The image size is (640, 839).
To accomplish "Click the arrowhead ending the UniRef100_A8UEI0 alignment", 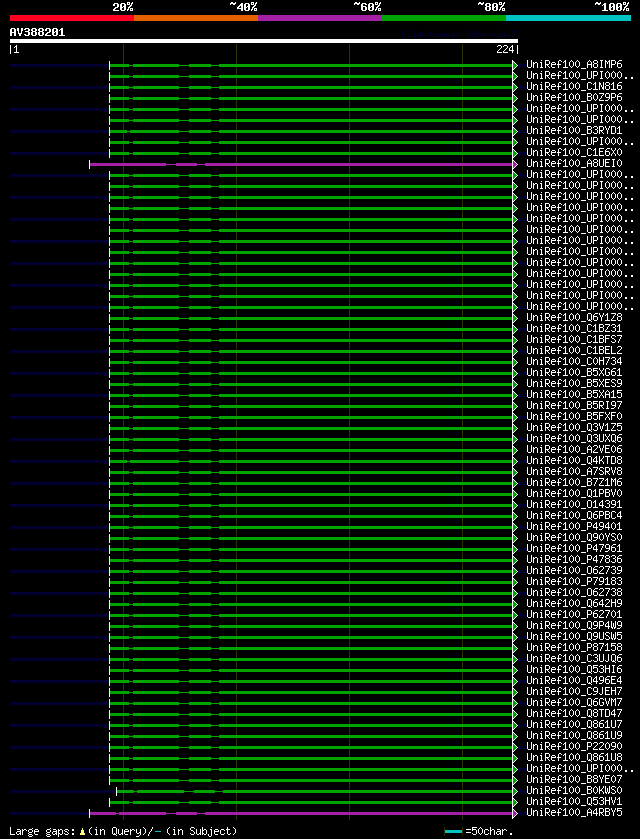I will point(515,164).
